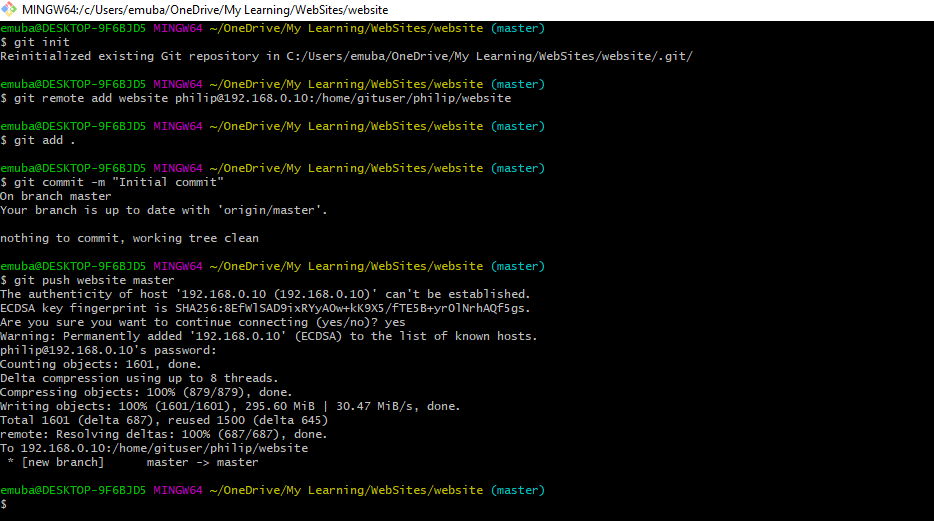
Task: Click the ECDSA key fingerprint line
Action: [265, 308]
